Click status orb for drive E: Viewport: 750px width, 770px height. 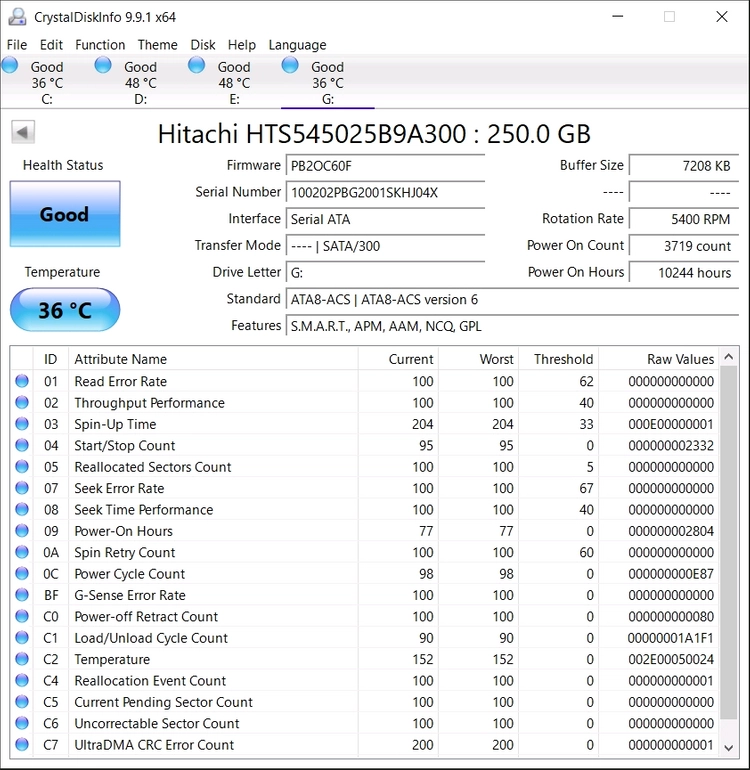point(196,65)
